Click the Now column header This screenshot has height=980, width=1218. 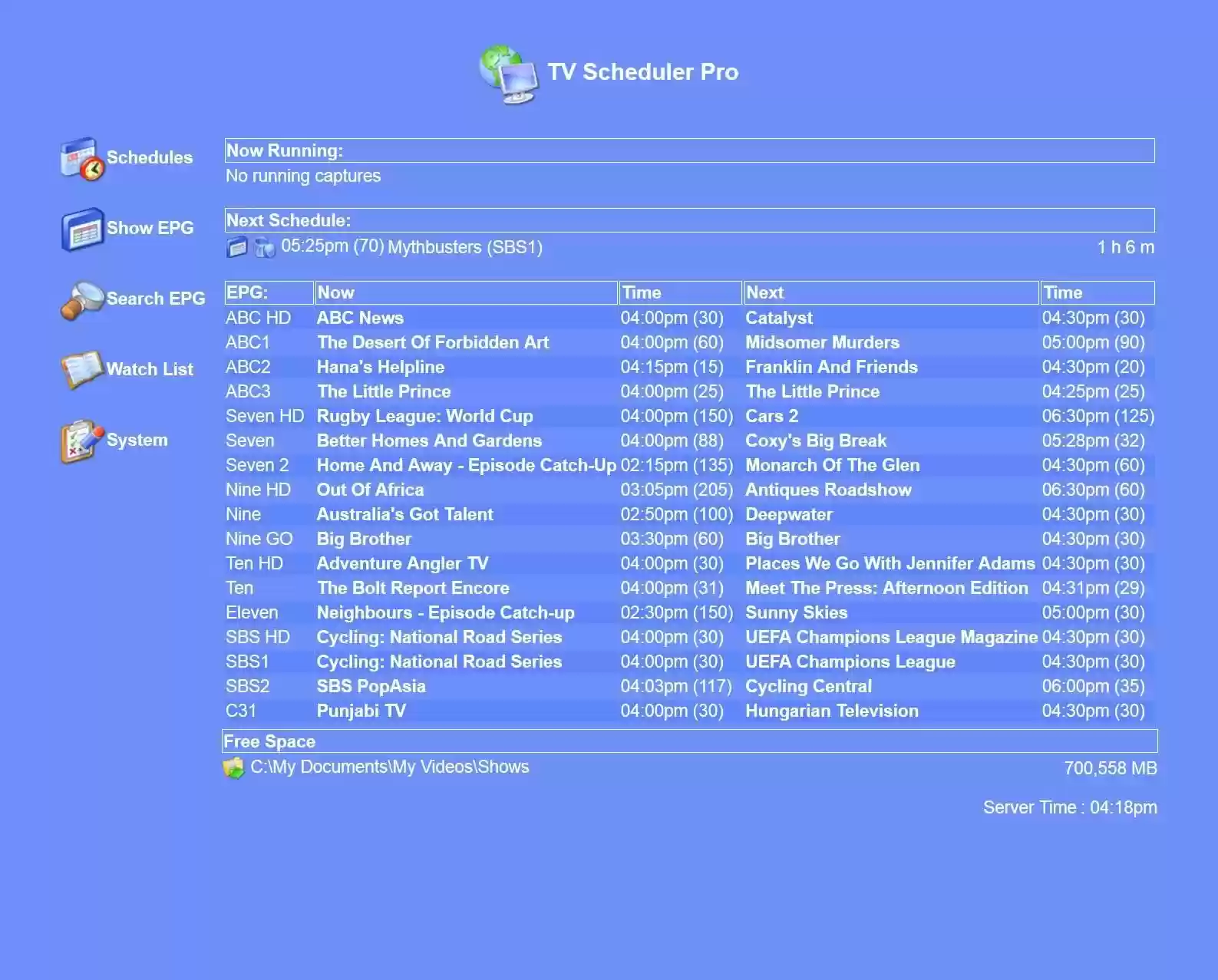click(x=467, y=292)
